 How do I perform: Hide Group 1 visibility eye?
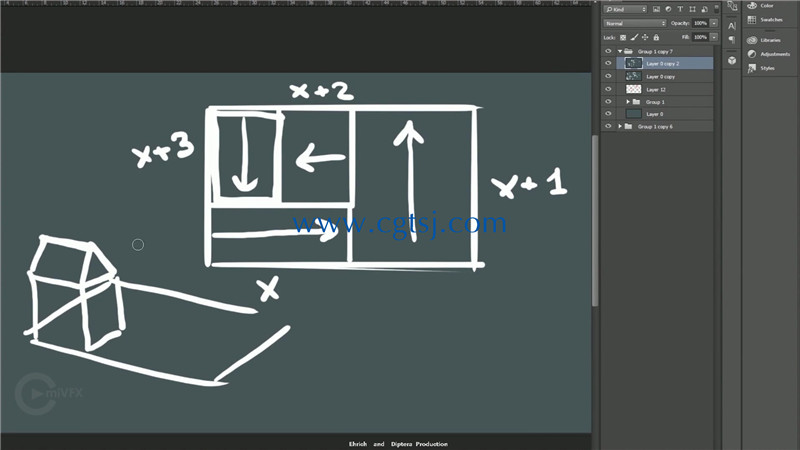tap(608, 102)
